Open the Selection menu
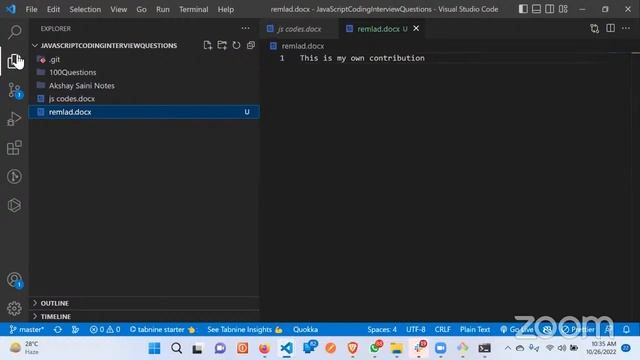 85,9
